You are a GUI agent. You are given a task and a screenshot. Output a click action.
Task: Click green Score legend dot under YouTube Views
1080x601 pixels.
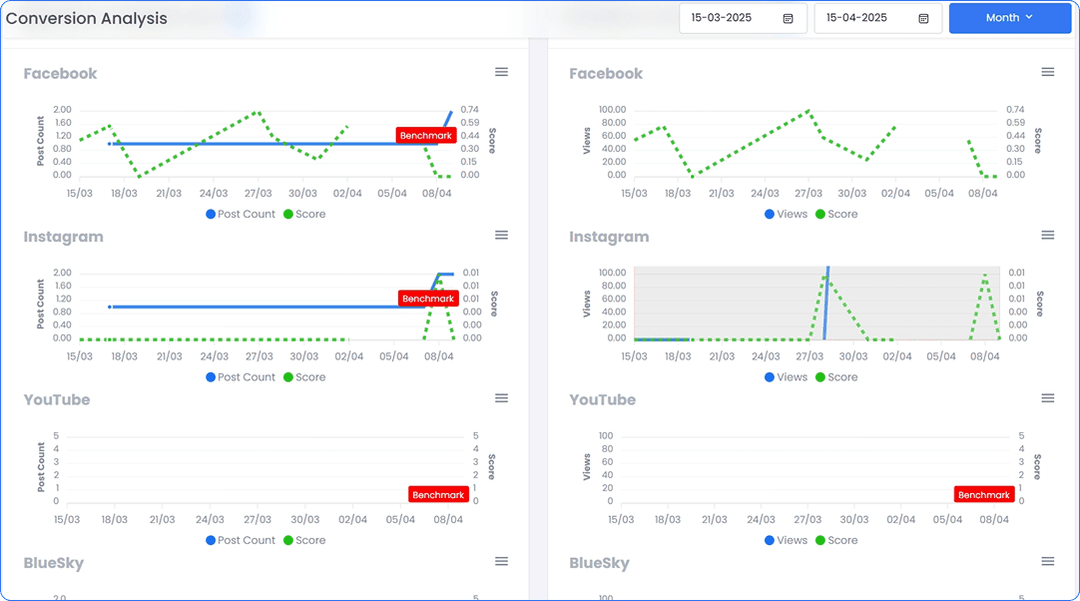tap(821, 540)
